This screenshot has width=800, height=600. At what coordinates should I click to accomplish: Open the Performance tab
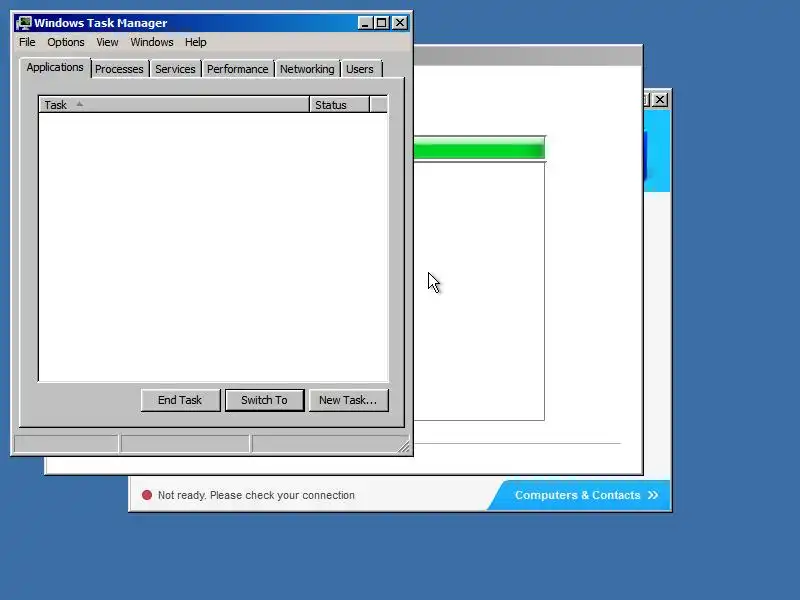coord(237,69)
